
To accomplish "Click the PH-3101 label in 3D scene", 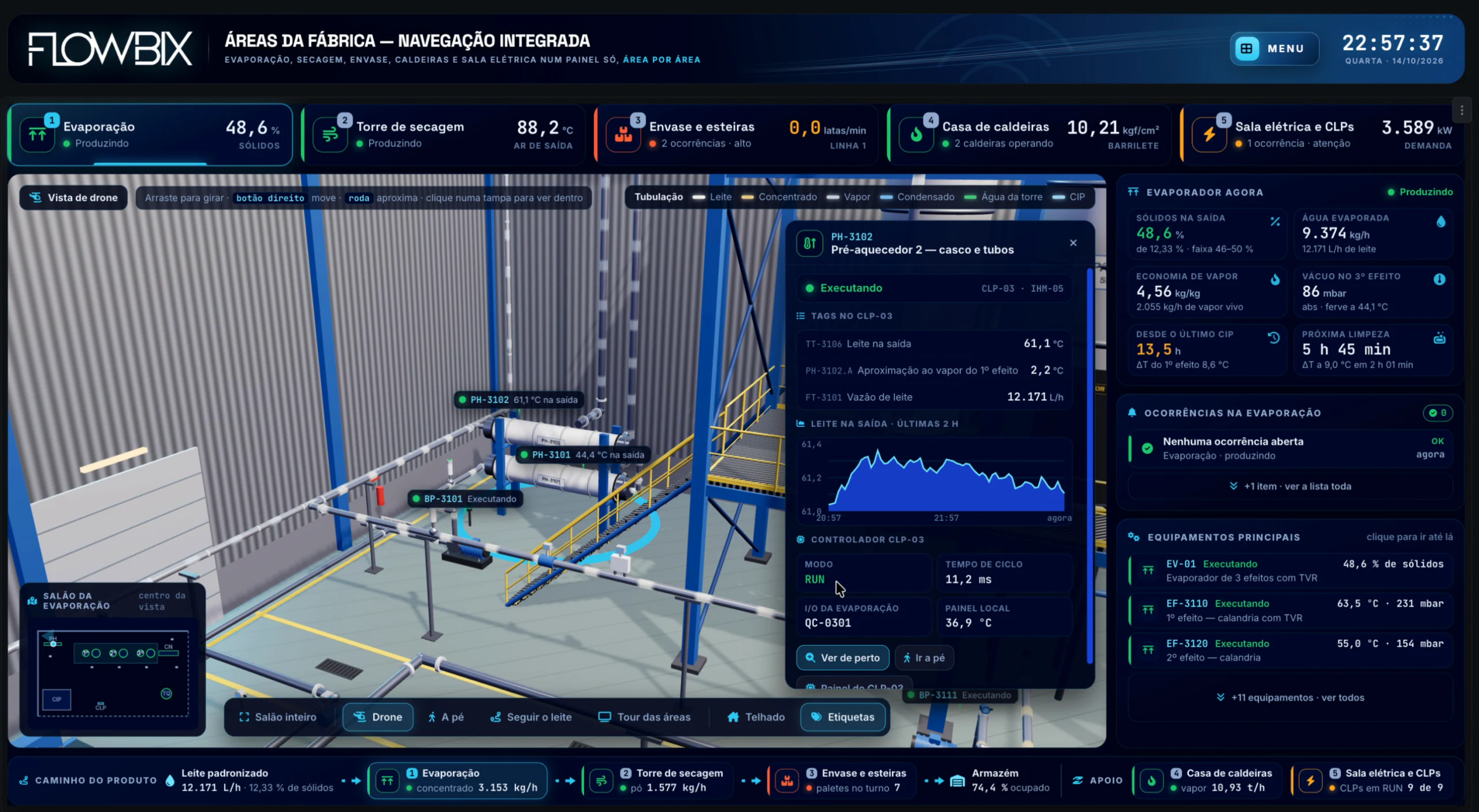I will click(583, 455).
